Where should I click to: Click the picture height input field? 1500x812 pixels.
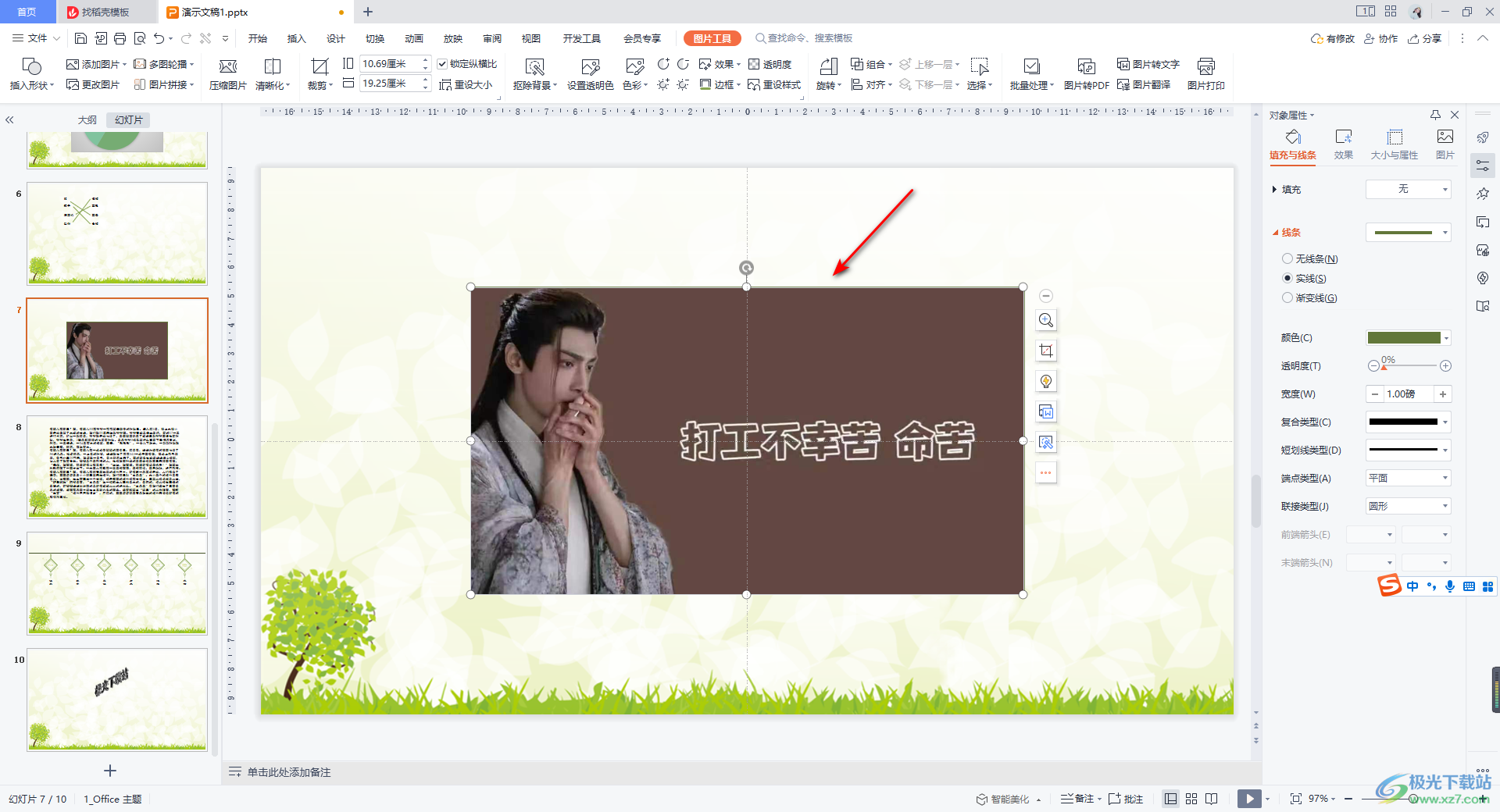coord(390,64)
